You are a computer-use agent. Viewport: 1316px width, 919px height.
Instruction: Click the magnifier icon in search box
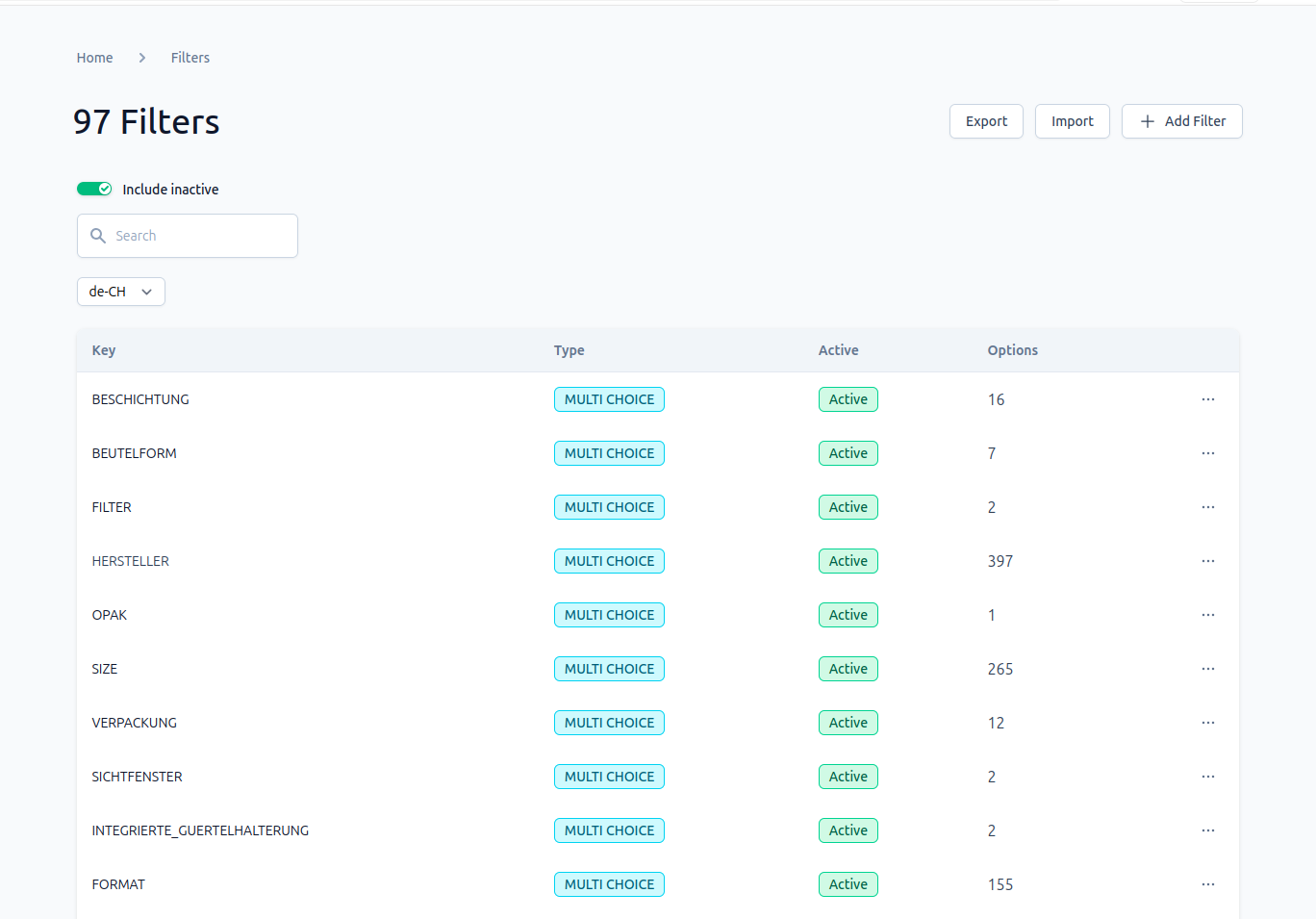click(98, 236)
